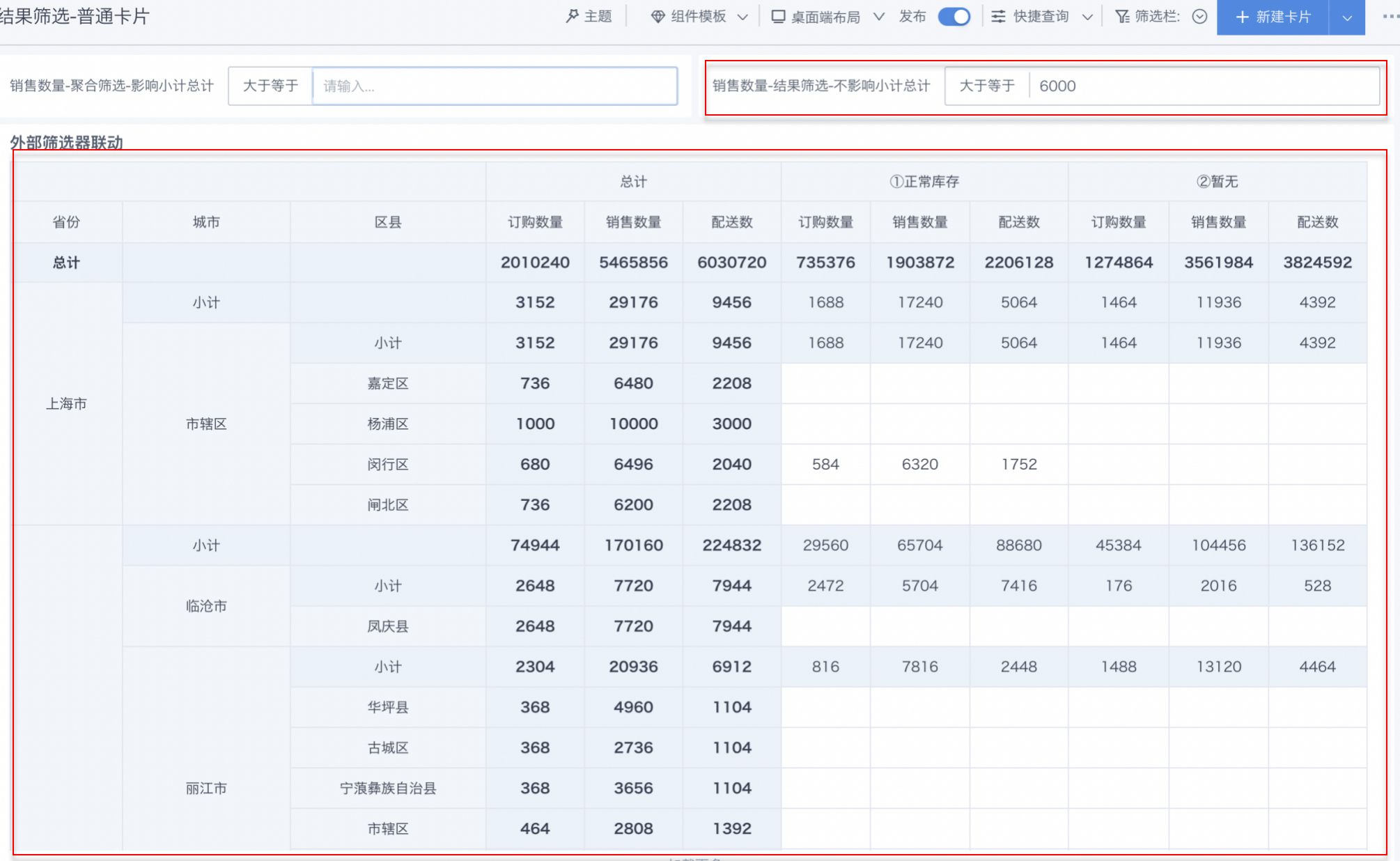Screen dimensions: 1400x861
Task: Select the 总计 row label
Action: 67,263
